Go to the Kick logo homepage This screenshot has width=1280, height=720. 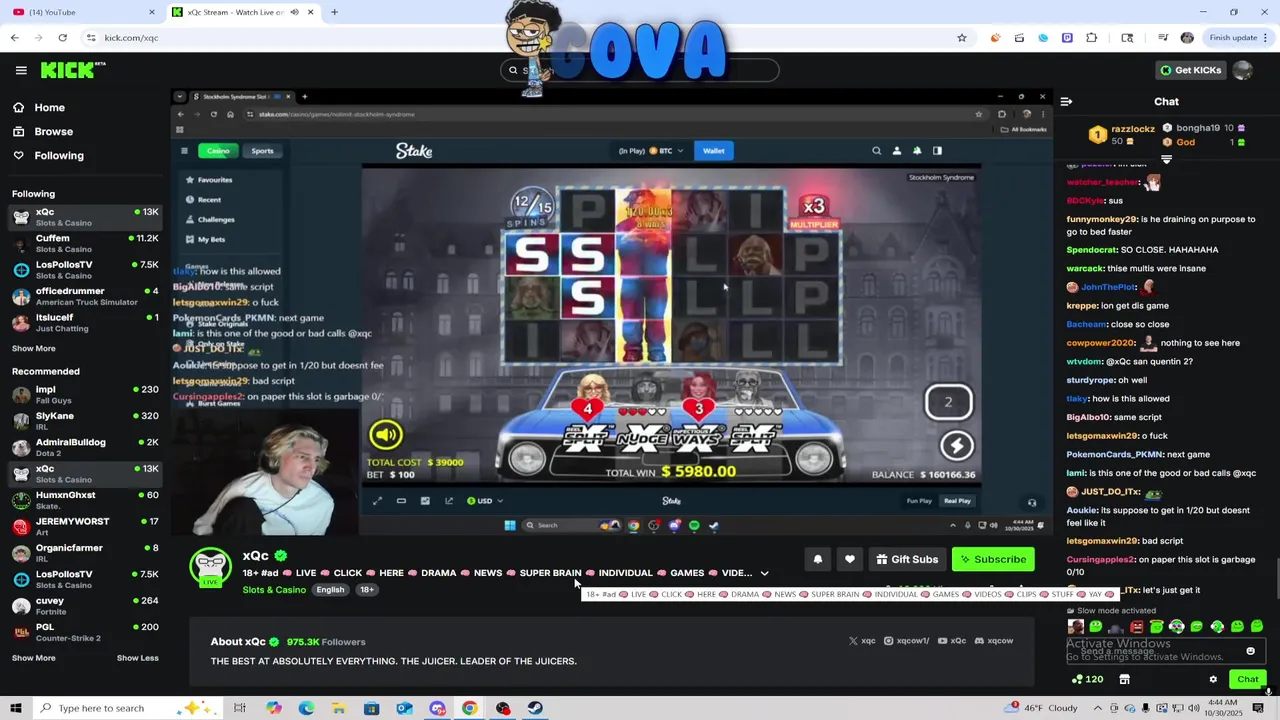coord(73,70)
